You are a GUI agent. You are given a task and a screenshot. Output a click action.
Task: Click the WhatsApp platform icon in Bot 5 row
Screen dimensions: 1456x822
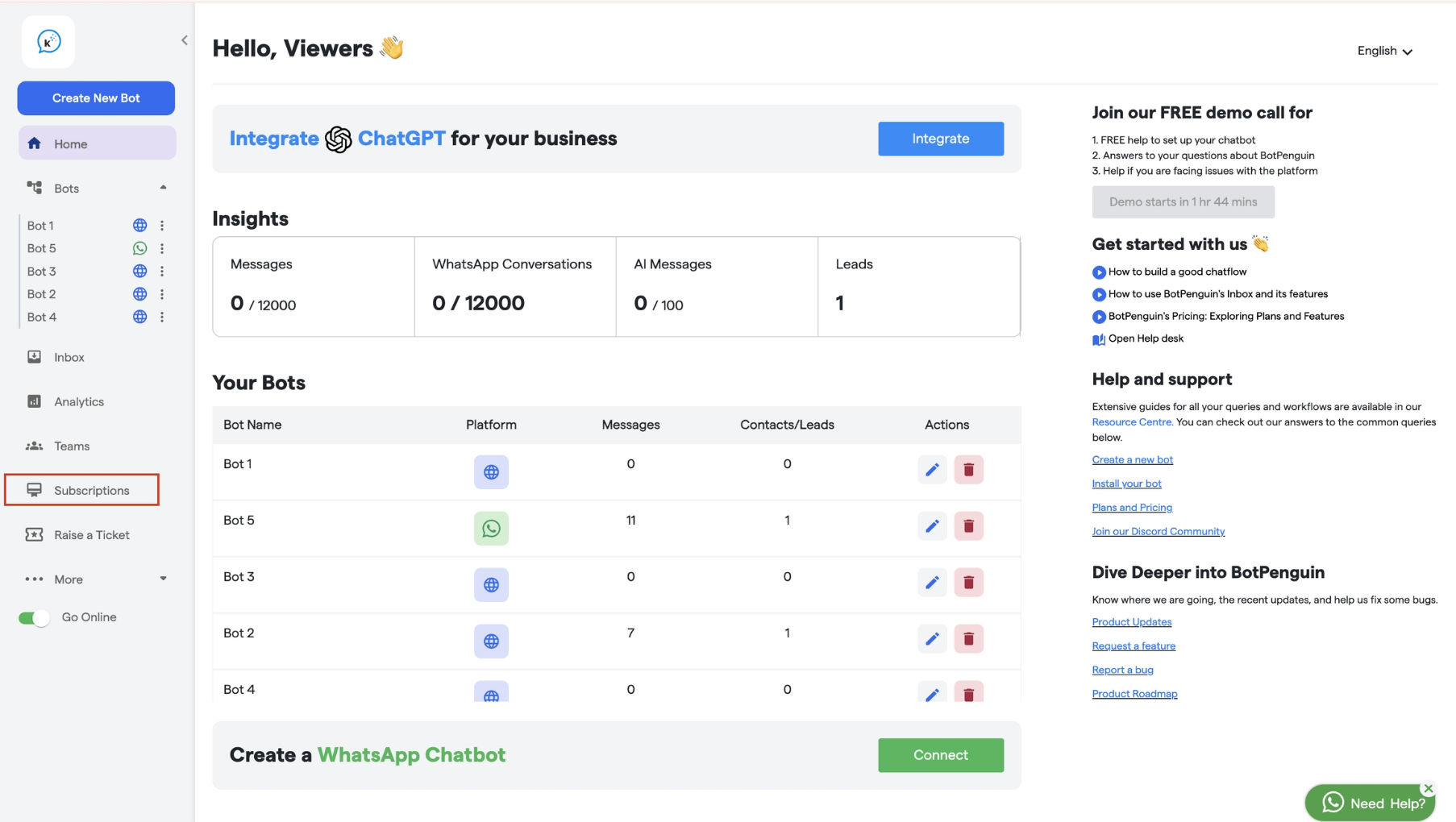pos(491,529)
